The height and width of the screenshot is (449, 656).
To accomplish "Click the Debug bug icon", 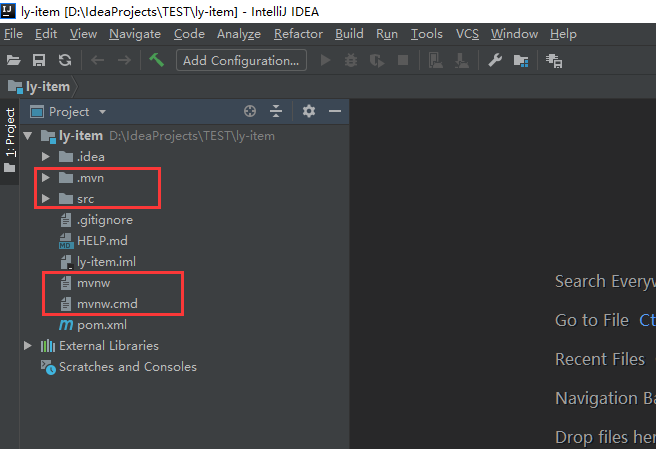I will pos(351,61).
